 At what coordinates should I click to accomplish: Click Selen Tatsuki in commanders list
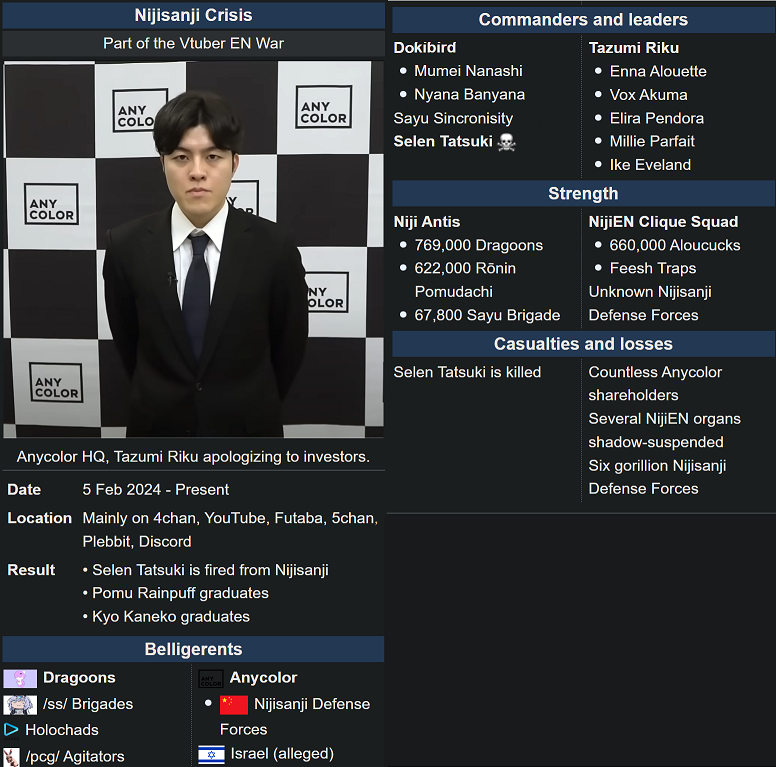pos(443,142)
